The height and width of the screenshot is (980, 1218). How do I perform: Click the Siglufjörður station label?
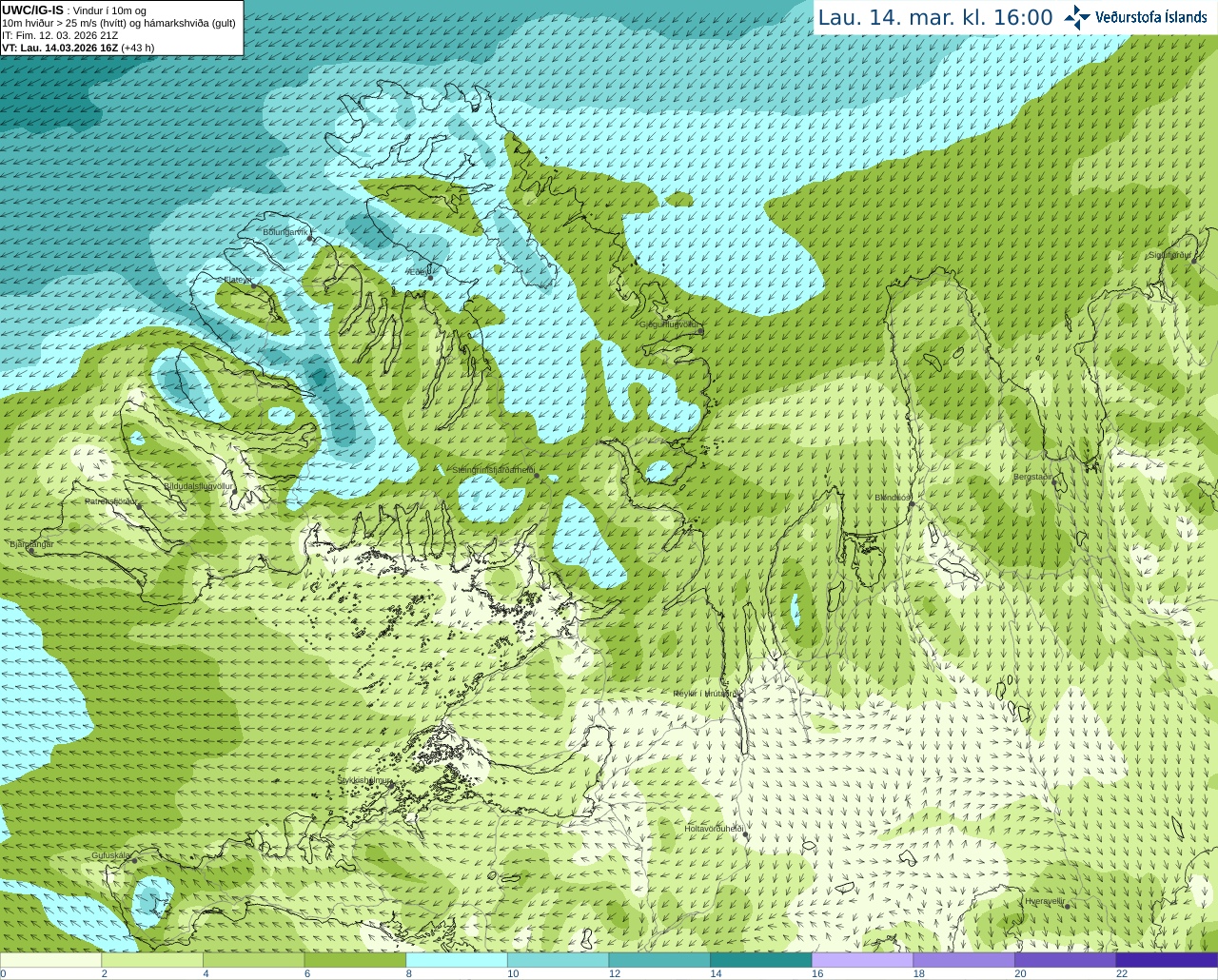tap(1169, 255)
